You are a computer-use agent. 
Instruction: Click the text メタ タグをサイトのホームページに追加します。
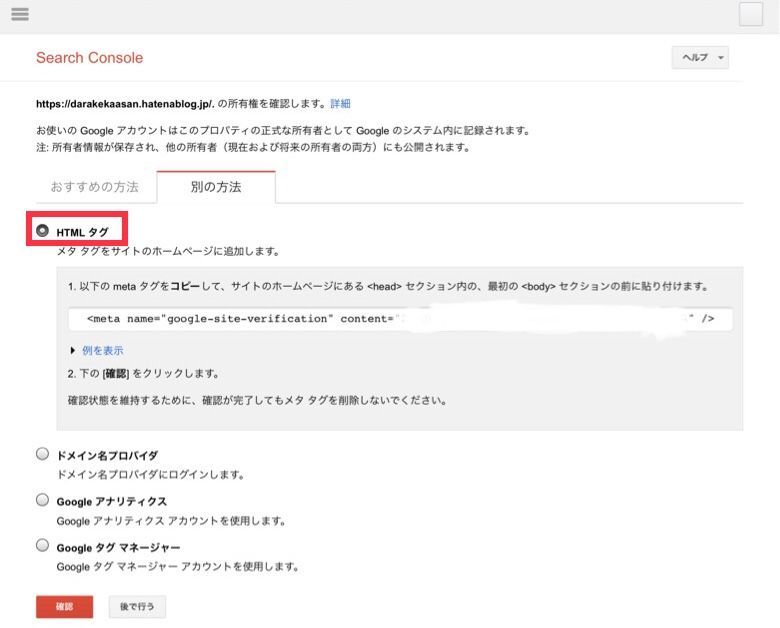click(x=169, y=251)
